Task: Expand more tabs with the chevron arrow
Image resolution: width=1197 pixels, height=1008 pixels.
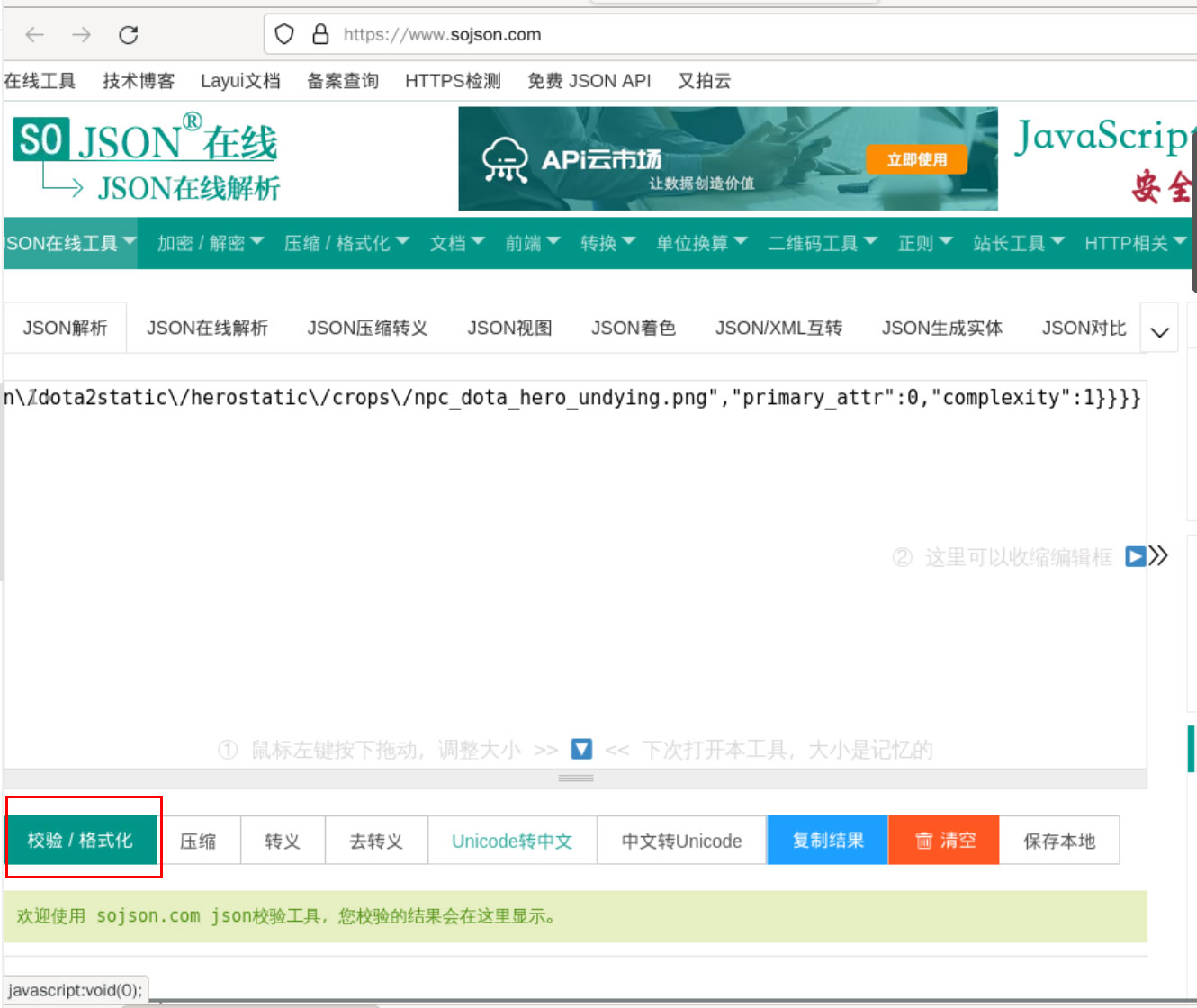Action: (1159, 331)
